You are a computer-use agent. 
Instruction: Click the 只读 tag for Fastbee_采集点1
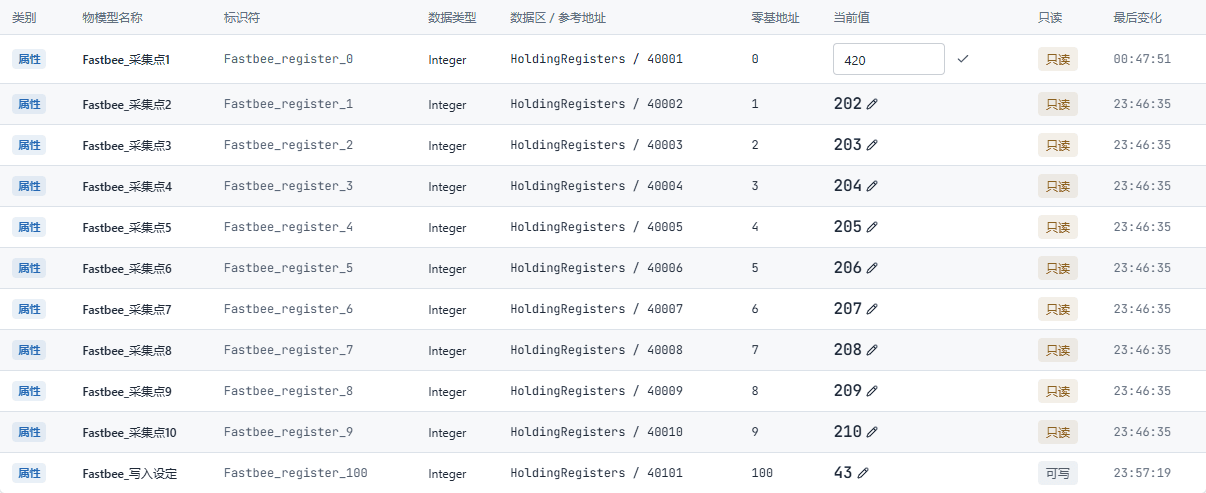1058,59
